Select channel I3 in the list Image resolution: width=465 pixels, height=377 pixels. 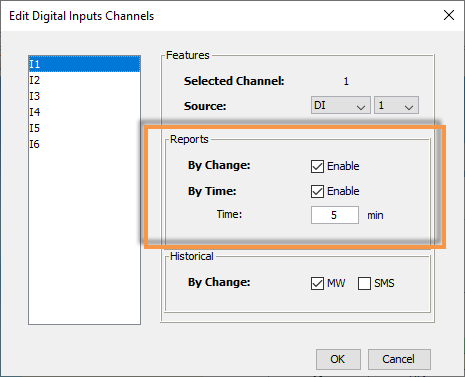point(84,96)
